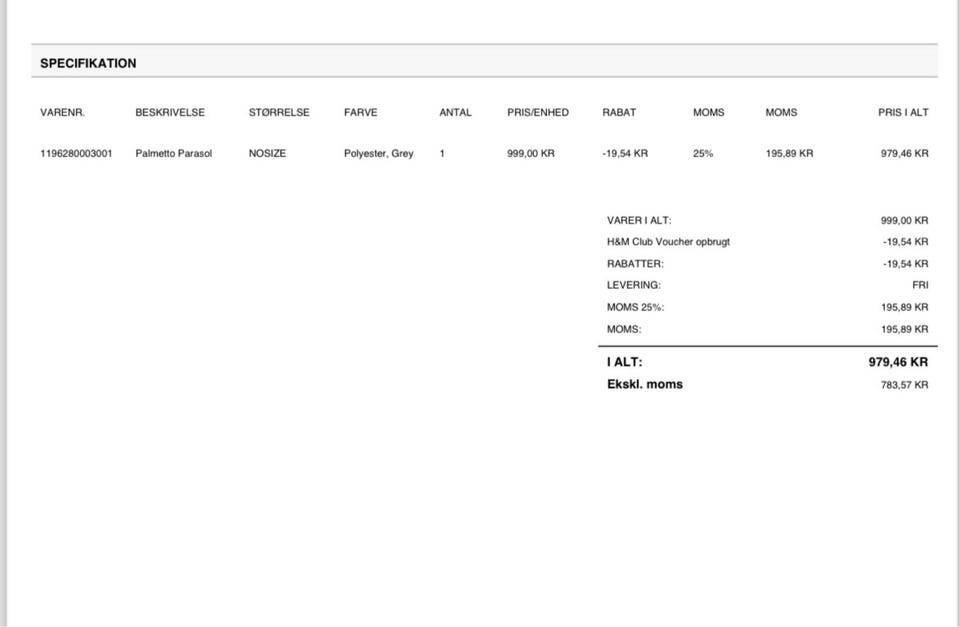Click the unit price 999,00 KR in item row

point(531,154)
